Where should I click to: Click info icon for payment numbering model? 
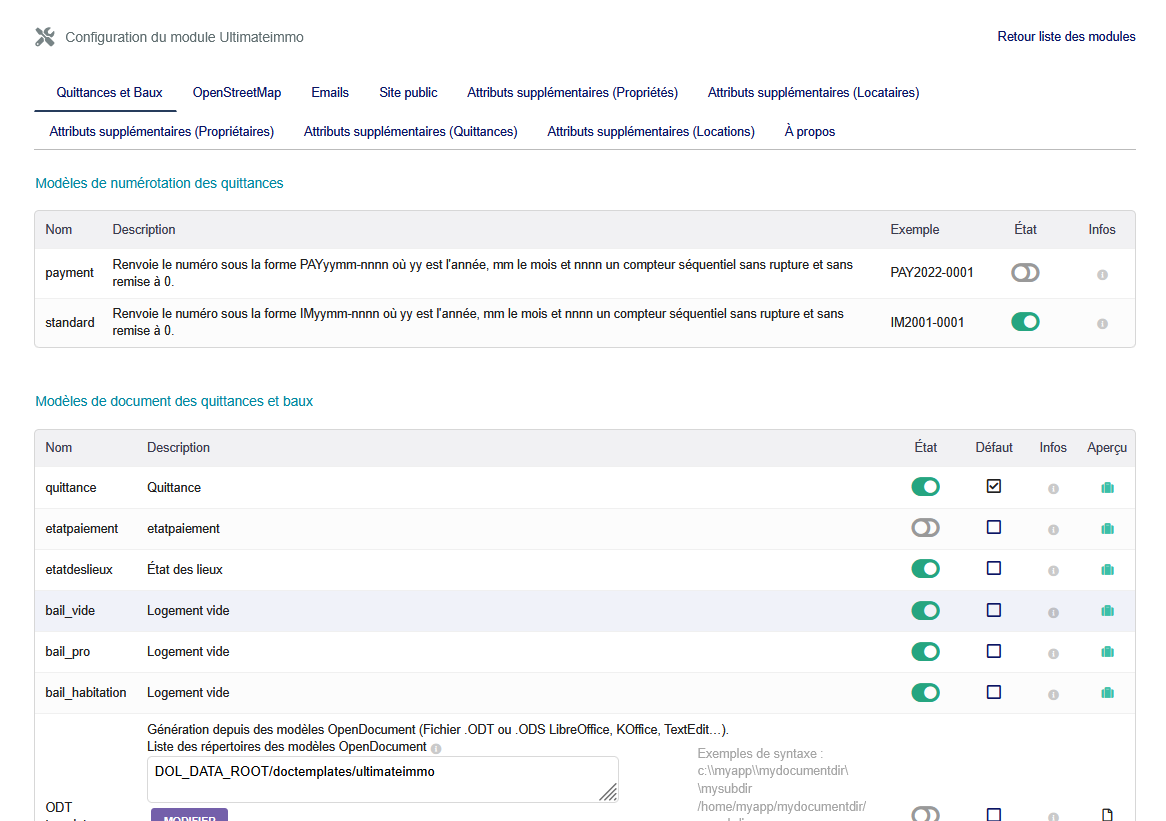click(1102, 274)
